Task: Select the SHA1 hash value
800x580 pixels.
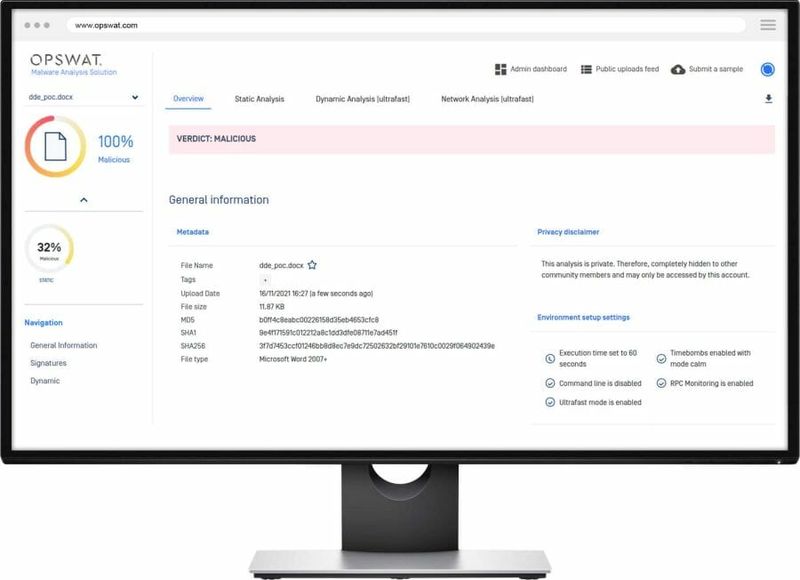Action: 328,333
